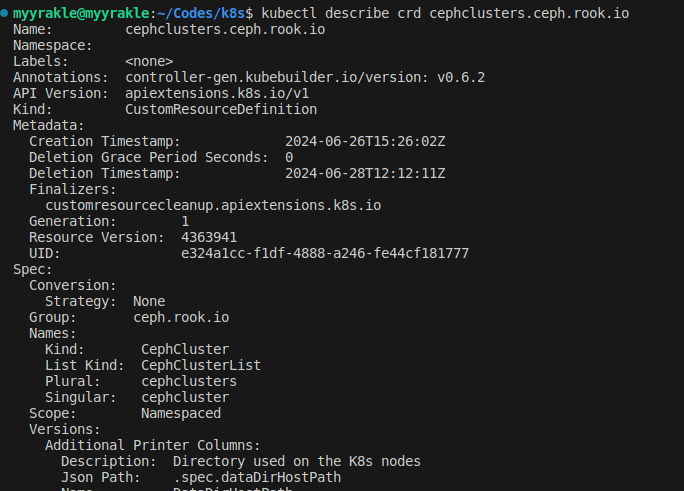The image size is (684, 491).
Task: Click the Creation Timestamp value
Action: tap(365, 141)
